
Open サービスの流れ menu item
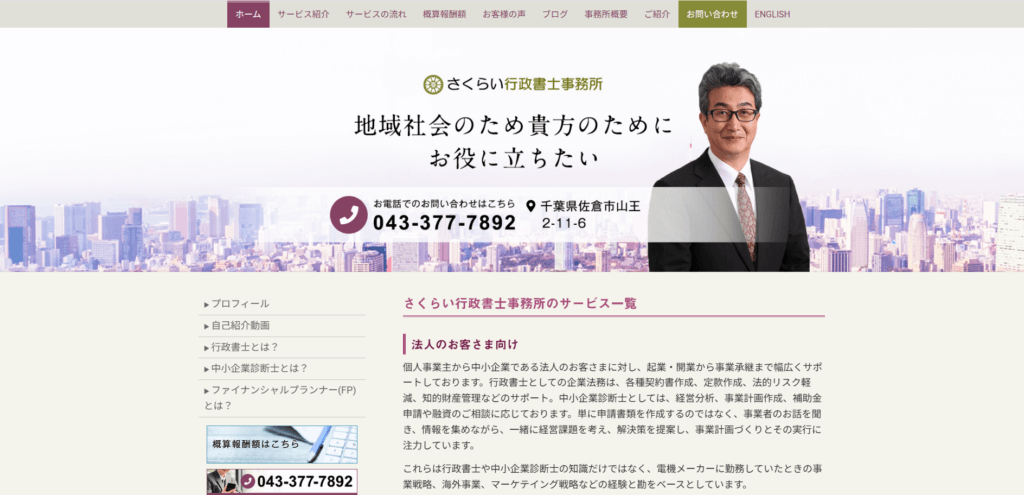tap(376, 14)
